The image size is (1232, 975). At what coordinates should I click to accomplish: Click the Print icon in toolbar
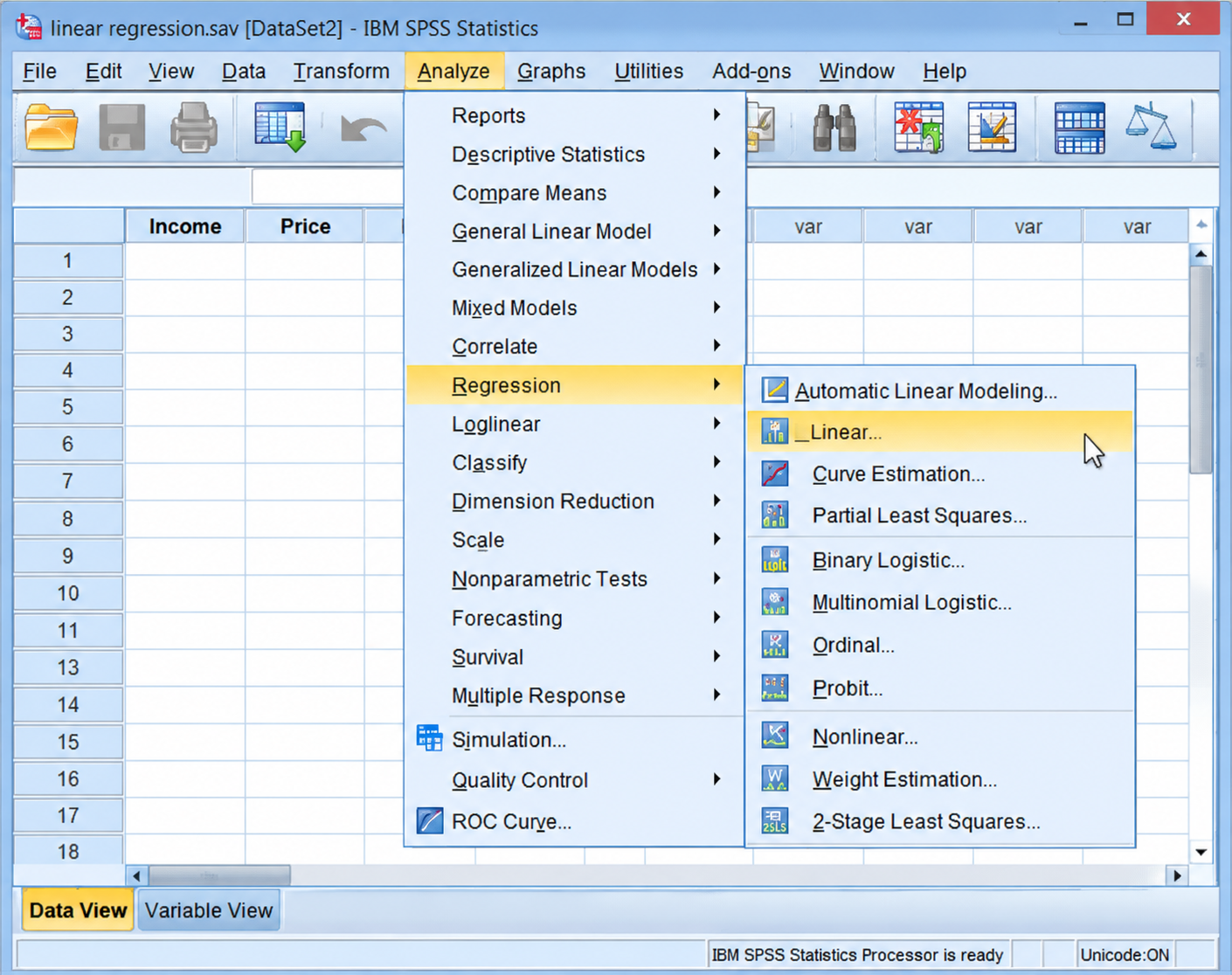pyautogui.click(x=193, y=128)
